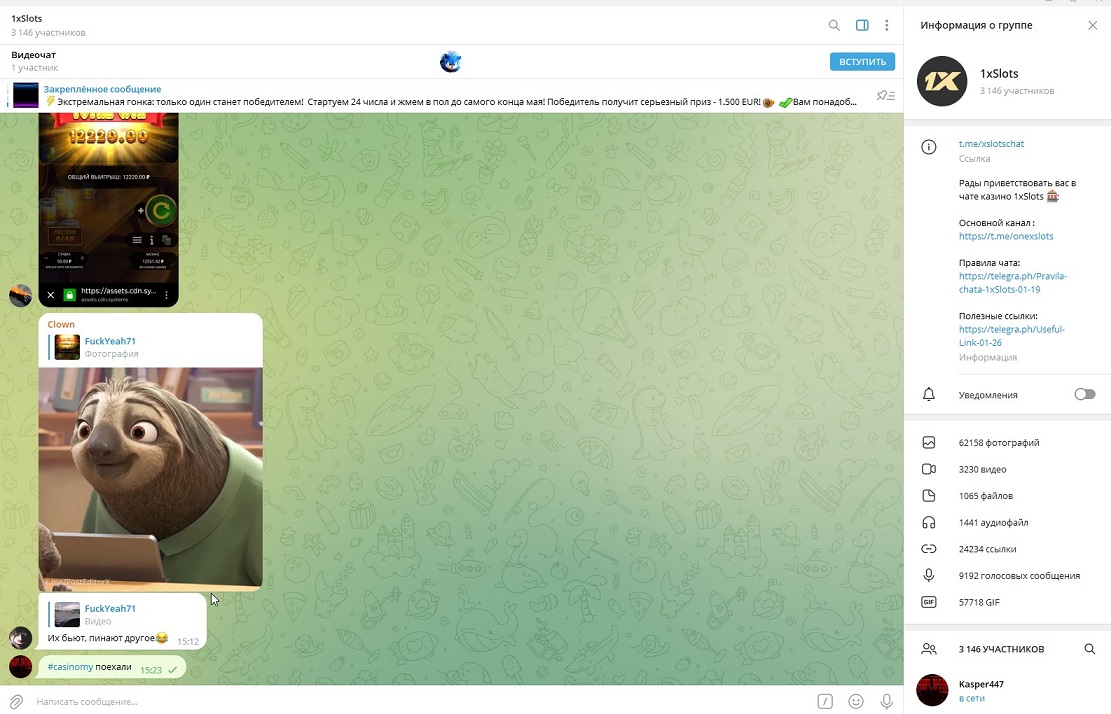Screen dimensions: 1111x714
Task: Open the Закреплённое сообщение pinned message bar
Action: [451, 95]
